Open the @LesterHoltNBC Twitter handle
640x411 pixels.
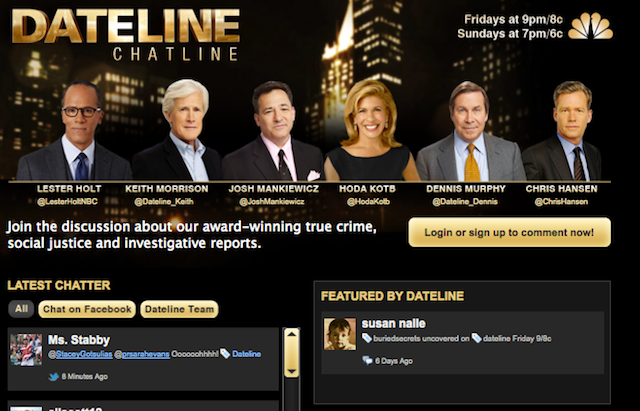(67, 202)
